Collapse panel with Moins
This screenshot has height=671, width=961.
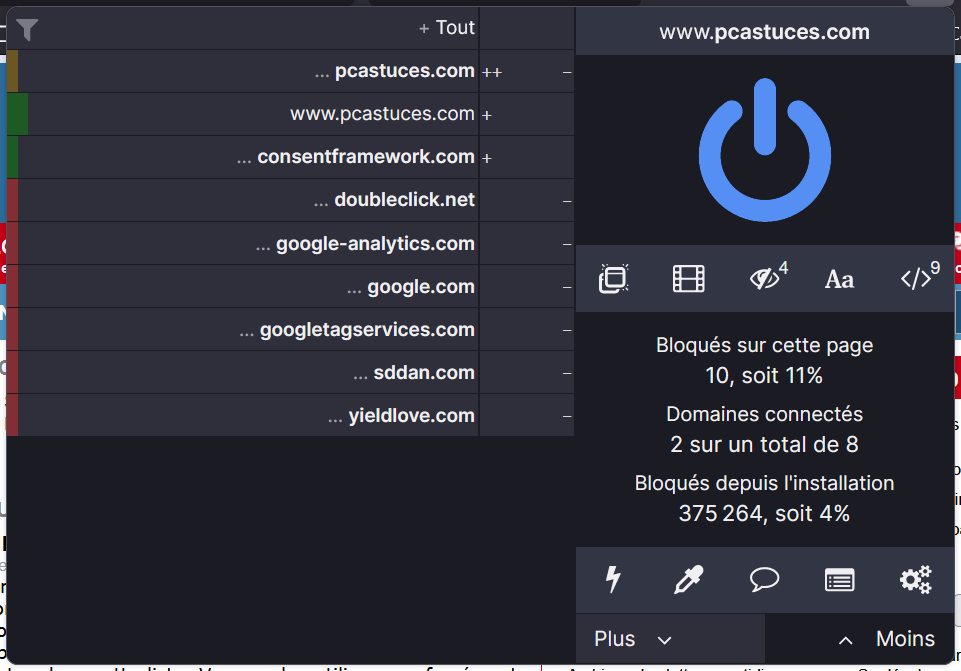[x=860, y=639]
